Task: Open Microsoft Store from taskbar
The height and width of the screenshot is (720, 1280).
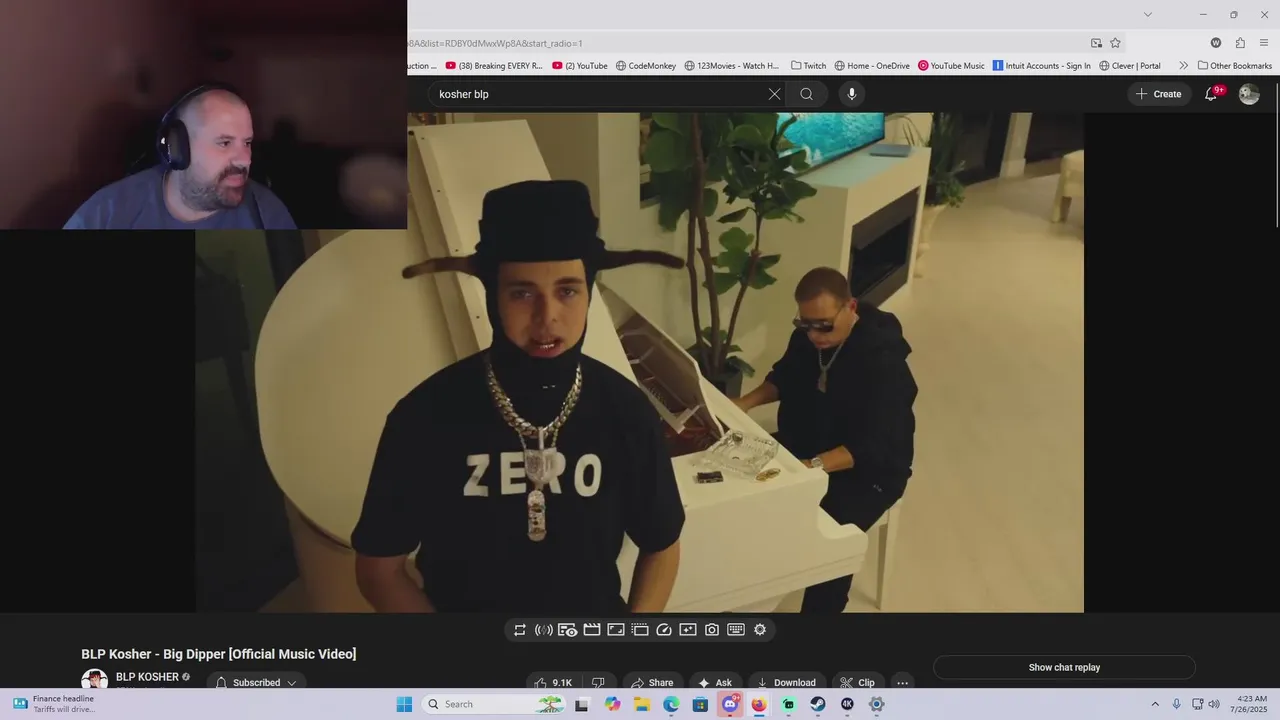Action: pyautogui.click(x=700, y=704)
